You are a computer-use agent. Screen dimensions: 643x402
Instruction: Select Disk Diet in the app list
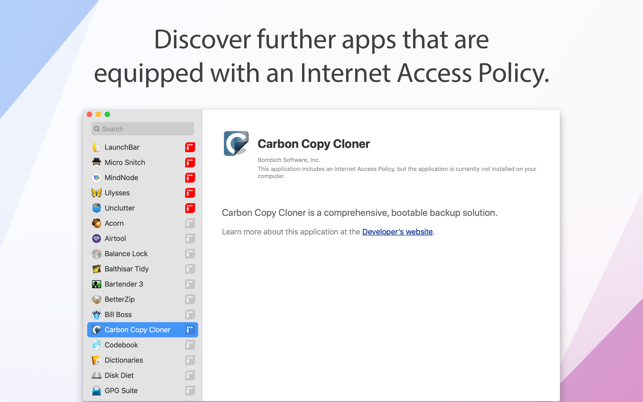point(142,375)
